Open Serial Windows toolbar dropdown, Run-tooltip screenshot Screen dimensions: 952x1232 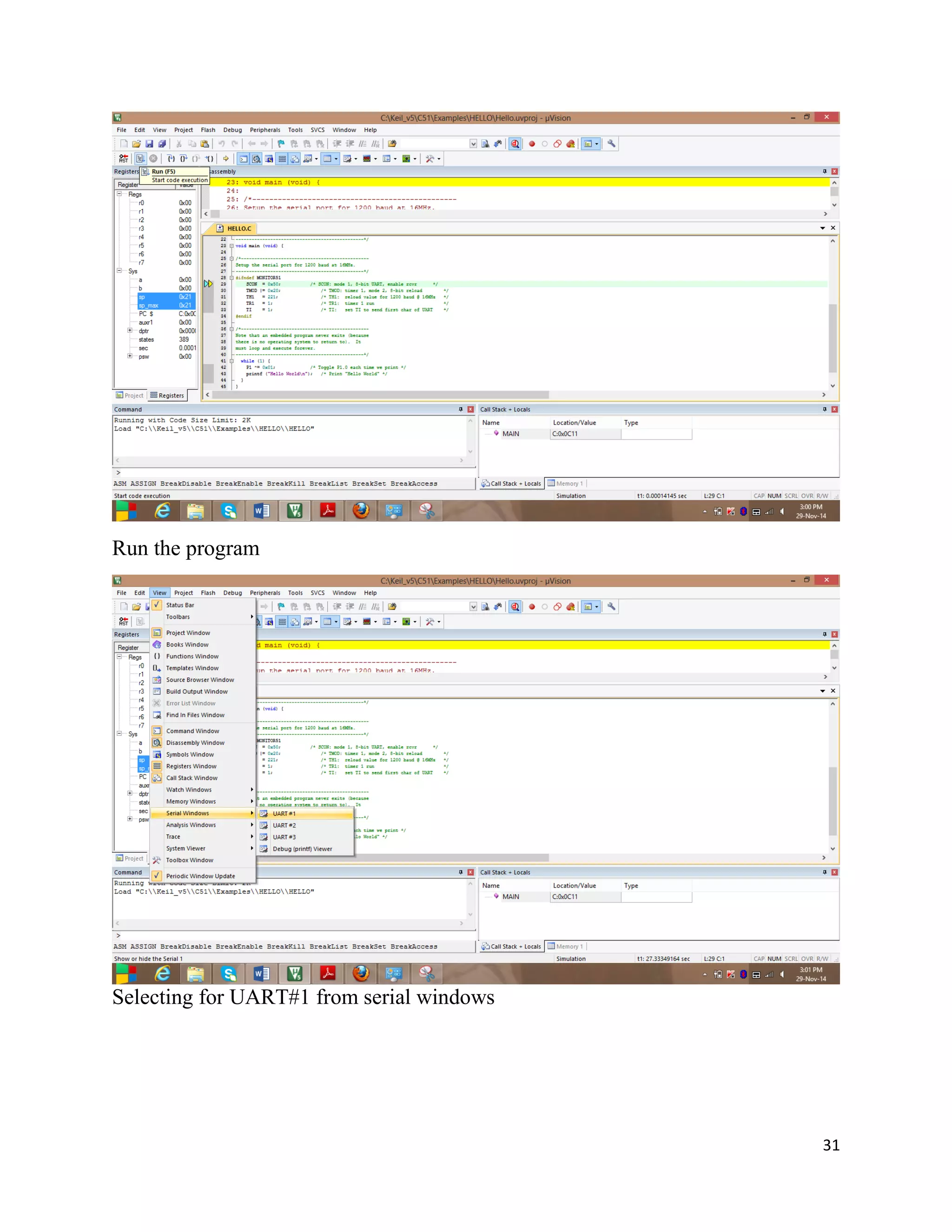356,159
